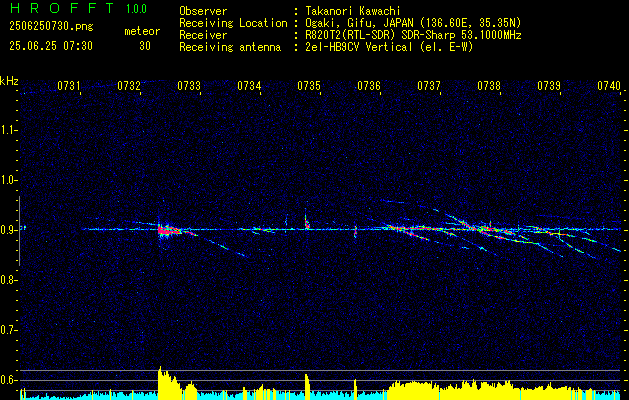Click the meteor count 30
This screenshot has width=629, height=400.
pos(145,46)
